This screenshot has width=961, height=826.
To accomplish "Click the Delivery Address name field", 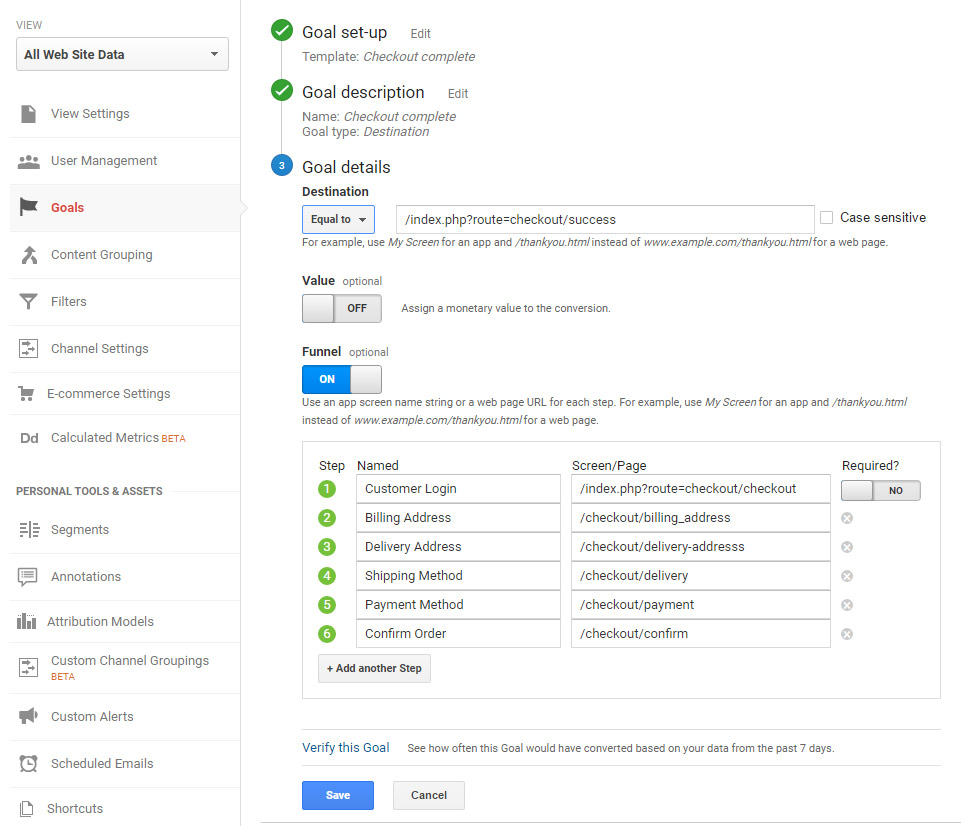I will [458, 547].
